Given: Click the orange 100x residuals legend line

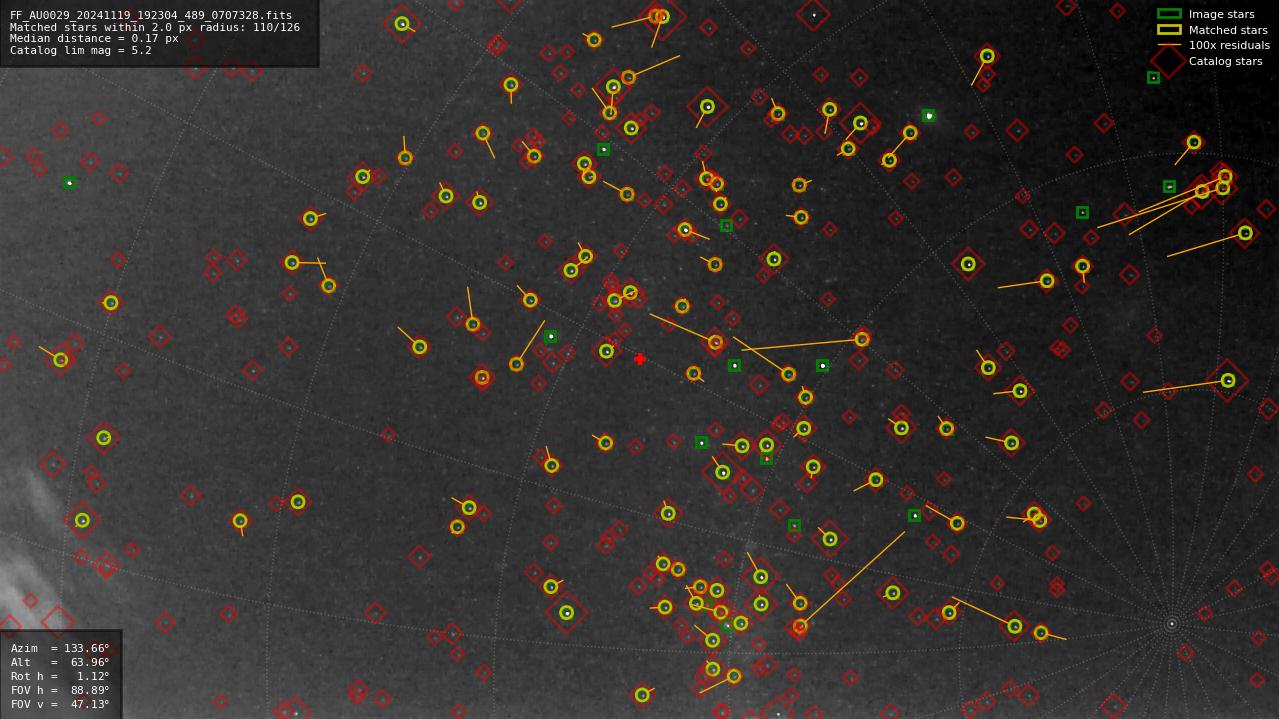Looking at the screenshot, I should point(1169,45).
